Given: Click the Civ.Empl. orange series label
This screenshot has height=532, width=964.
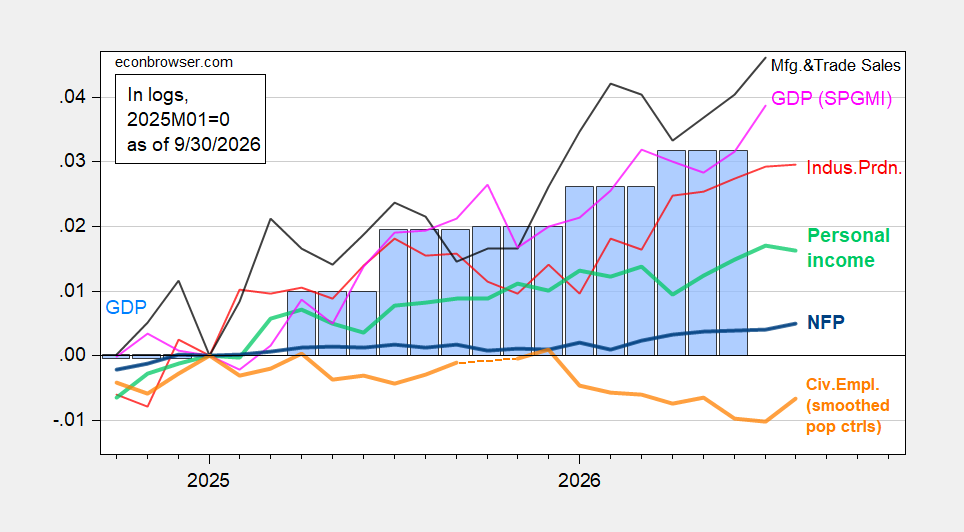Looking at the screenshot, I should (x=848, y=405).
